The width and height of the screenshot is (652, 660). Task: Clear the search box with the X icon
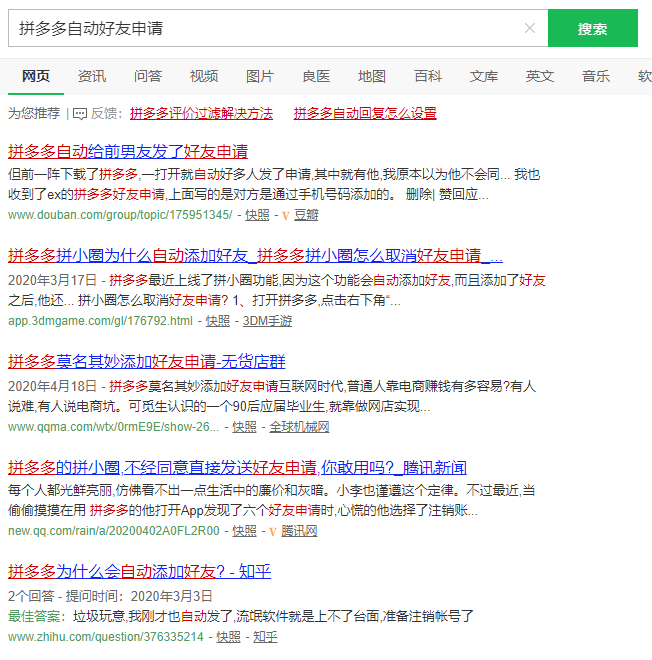pos(530,28)
